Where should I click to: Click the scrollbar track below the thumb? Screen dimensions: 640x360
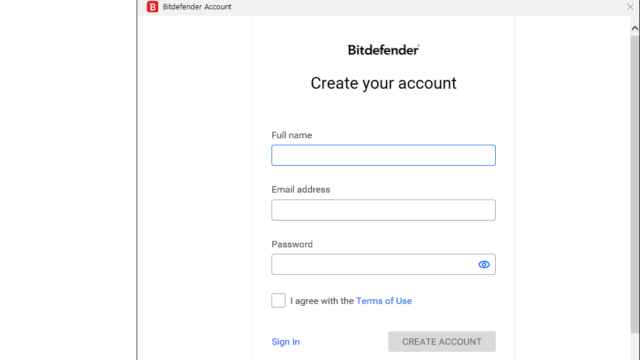click(x=634, y=346)
